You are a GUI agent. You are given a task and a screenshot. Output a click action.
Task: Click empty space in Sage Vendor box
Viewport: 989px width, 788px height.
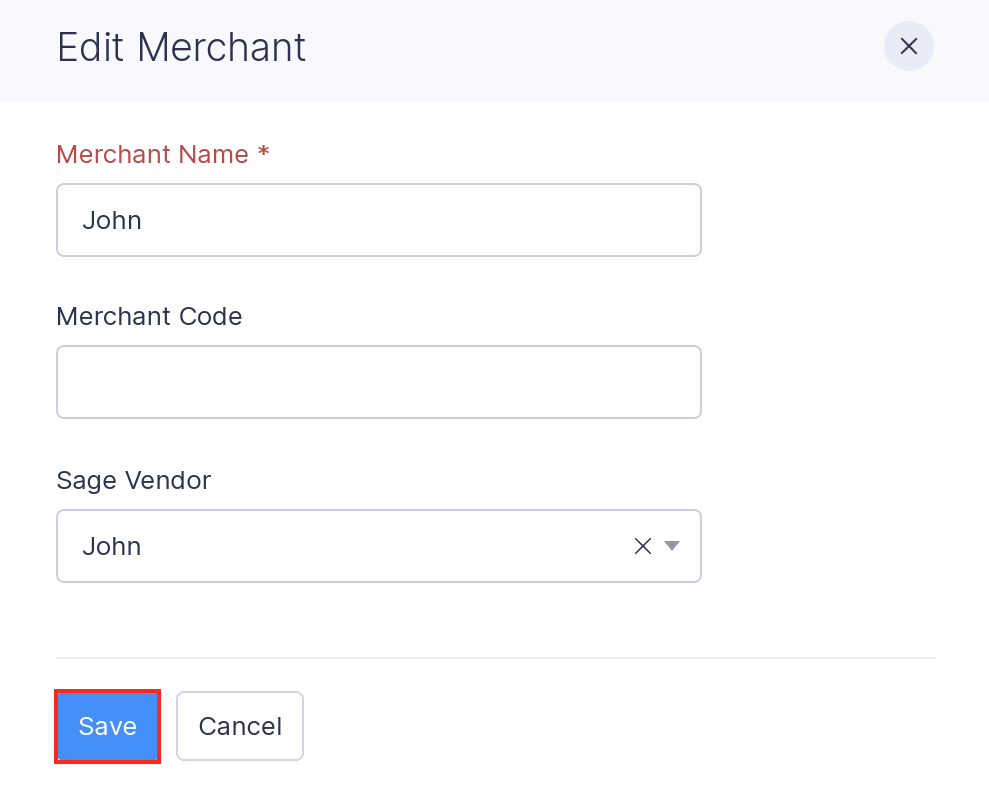400,546
